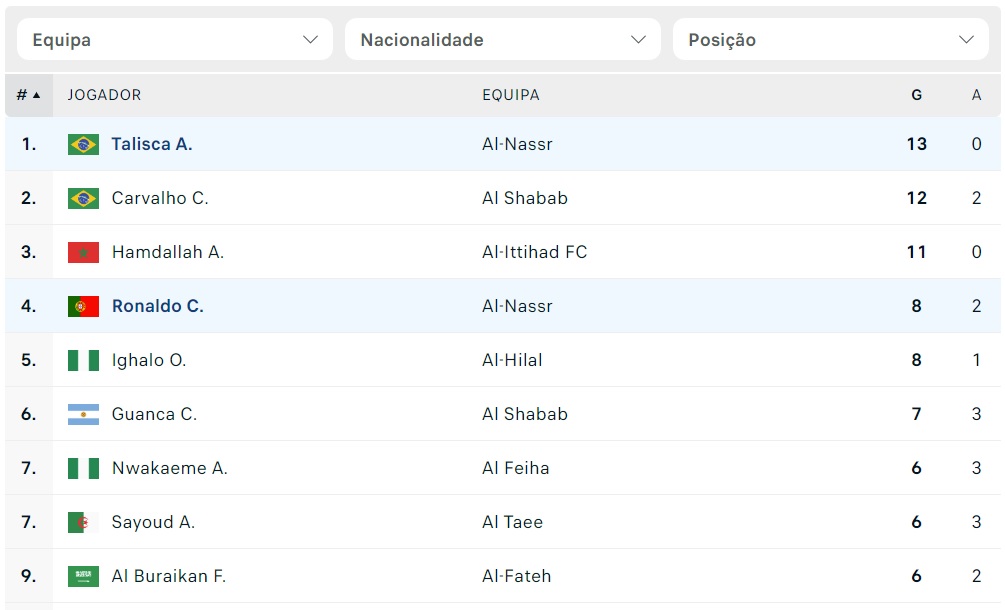Select the Nwakaeme A. row
Image resolution: width=1005 pixels, height=610 pixels.
click(502, 468)
